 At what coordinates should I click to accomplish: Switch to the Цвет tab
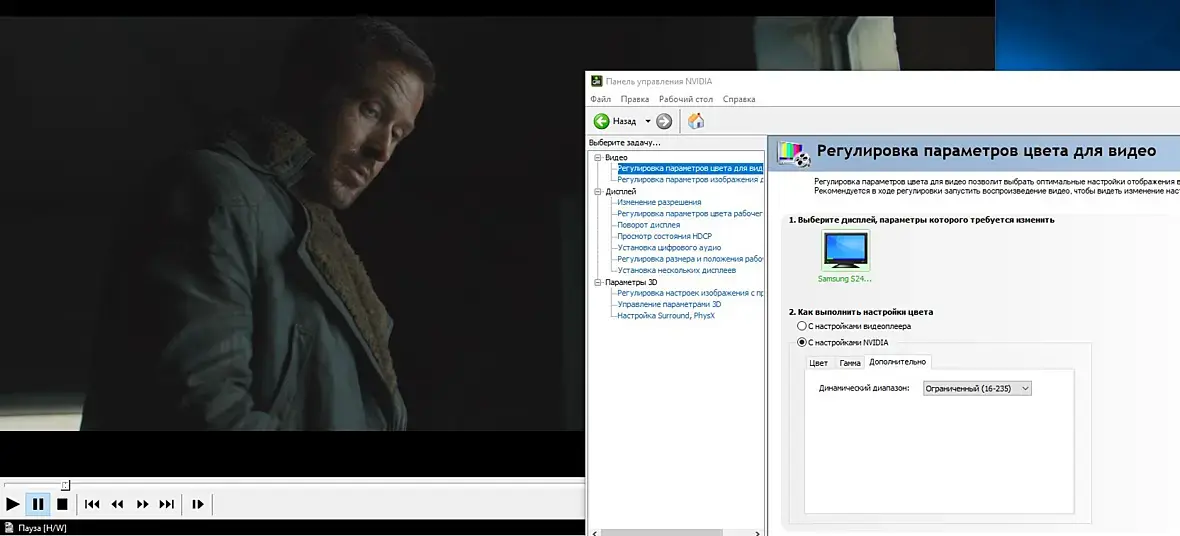pyautogui.click(x=818, y=363)
